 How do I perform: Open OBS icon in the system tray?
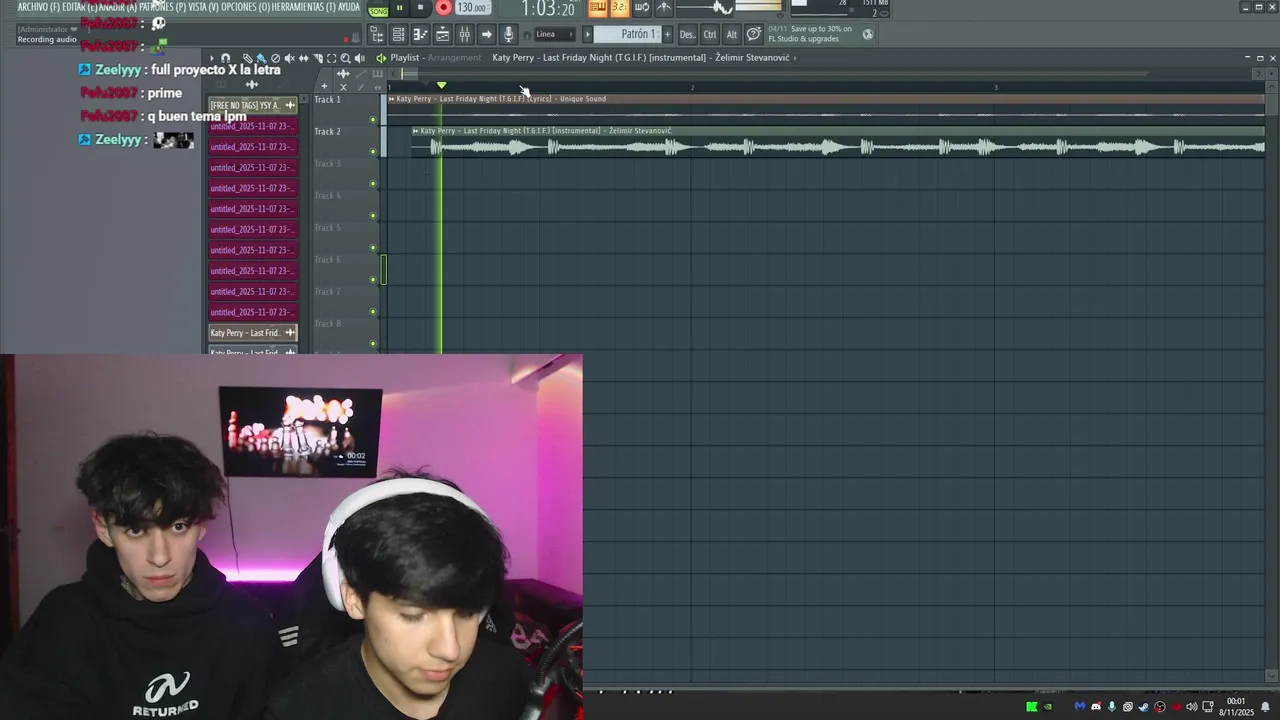[x=1160, y=707]
